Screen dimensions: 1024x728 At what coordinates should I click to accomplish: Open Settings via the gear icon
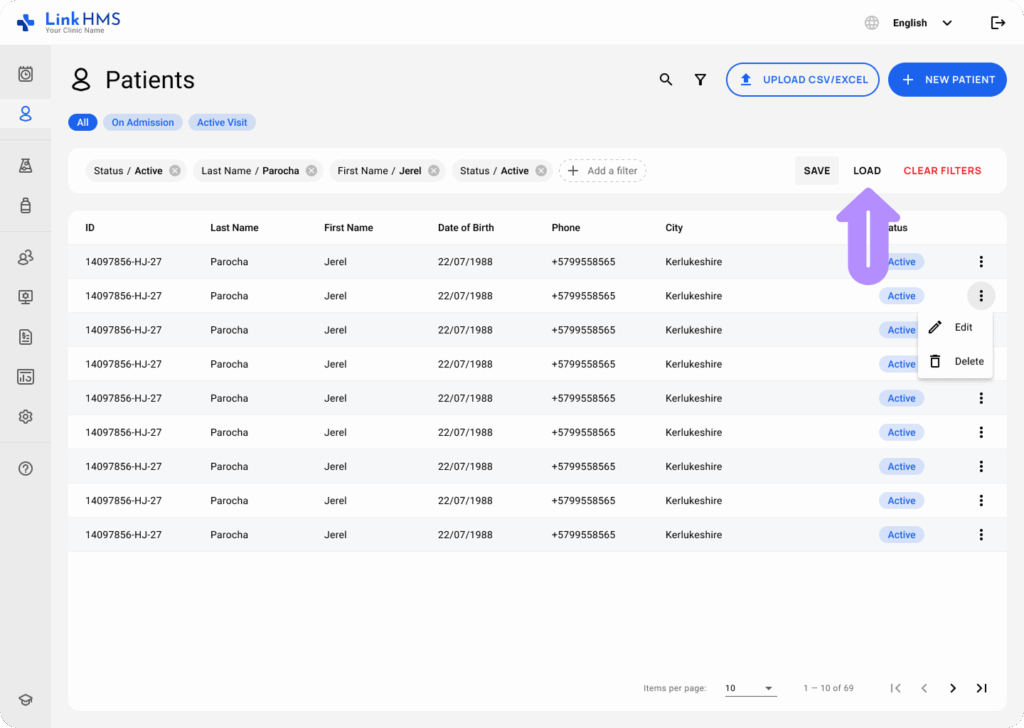[25, 416]
